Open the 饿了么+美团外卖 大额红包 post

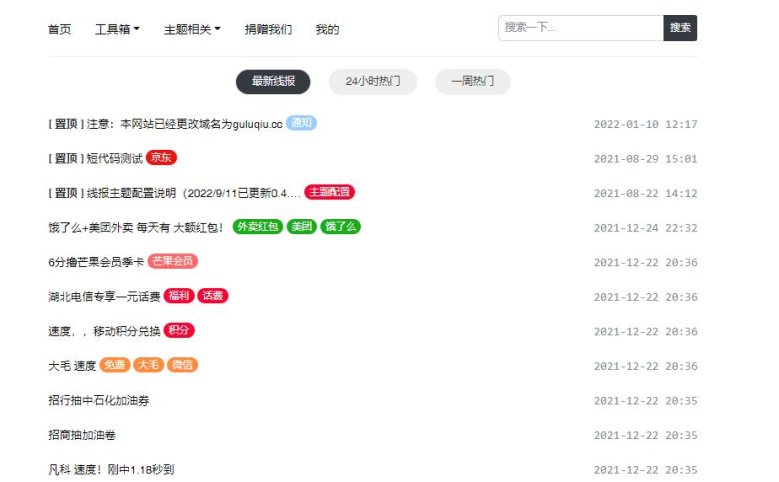[136, 228]
